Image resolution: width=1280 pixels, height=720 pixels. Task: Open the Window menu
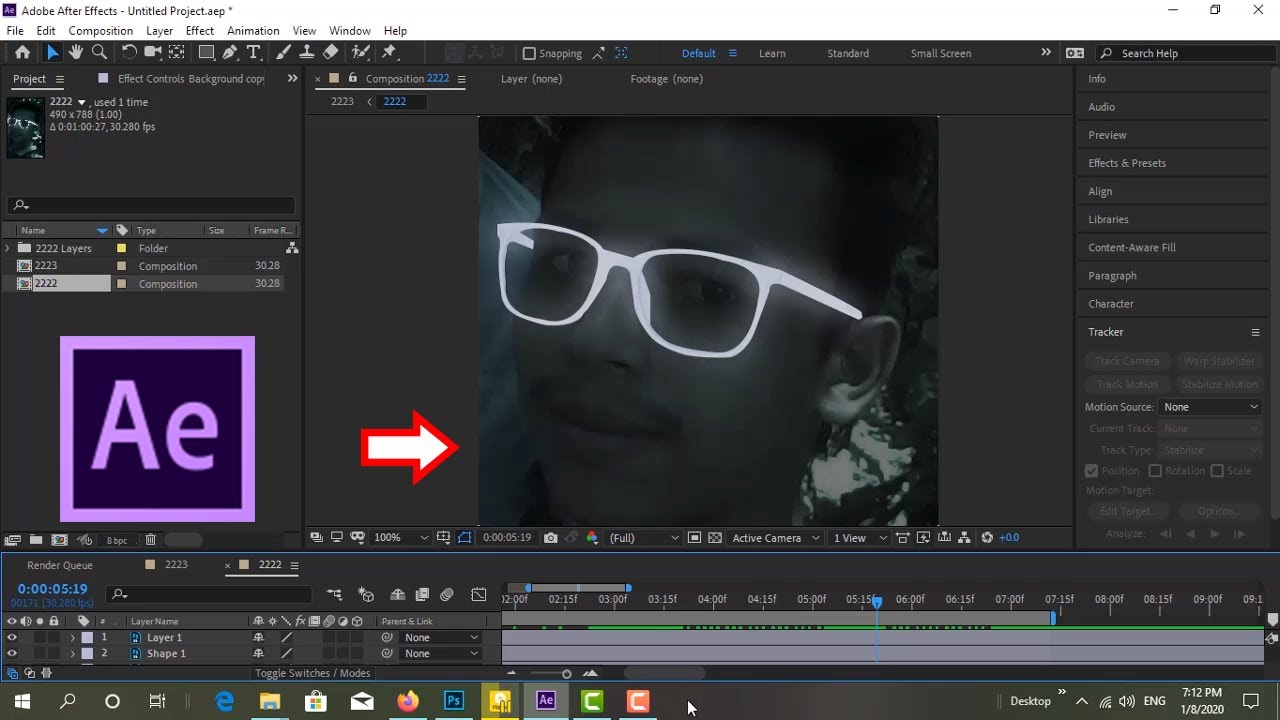350,31
